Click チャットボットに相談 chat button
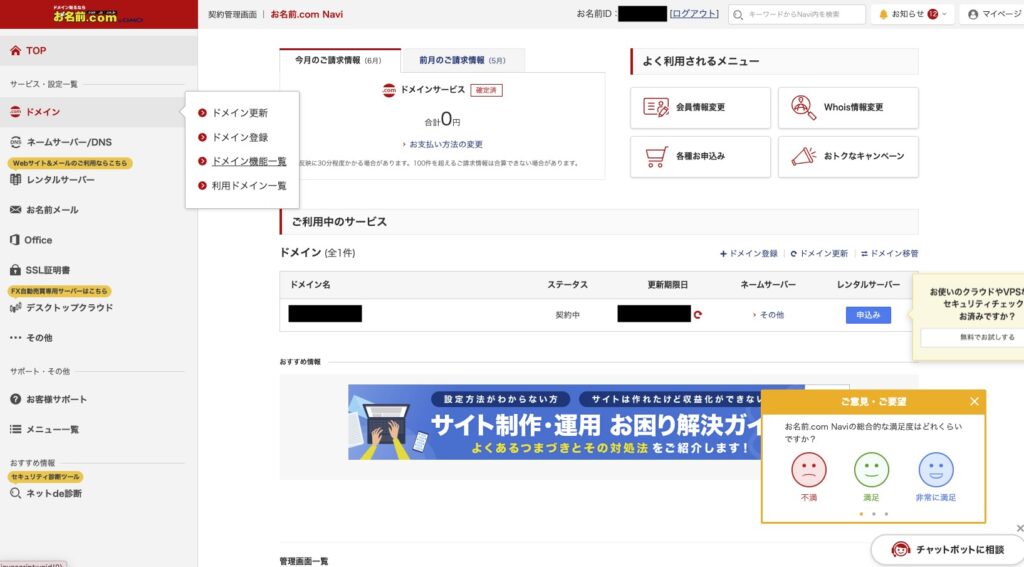This screenshot has height=567, width=1024. 948,550
